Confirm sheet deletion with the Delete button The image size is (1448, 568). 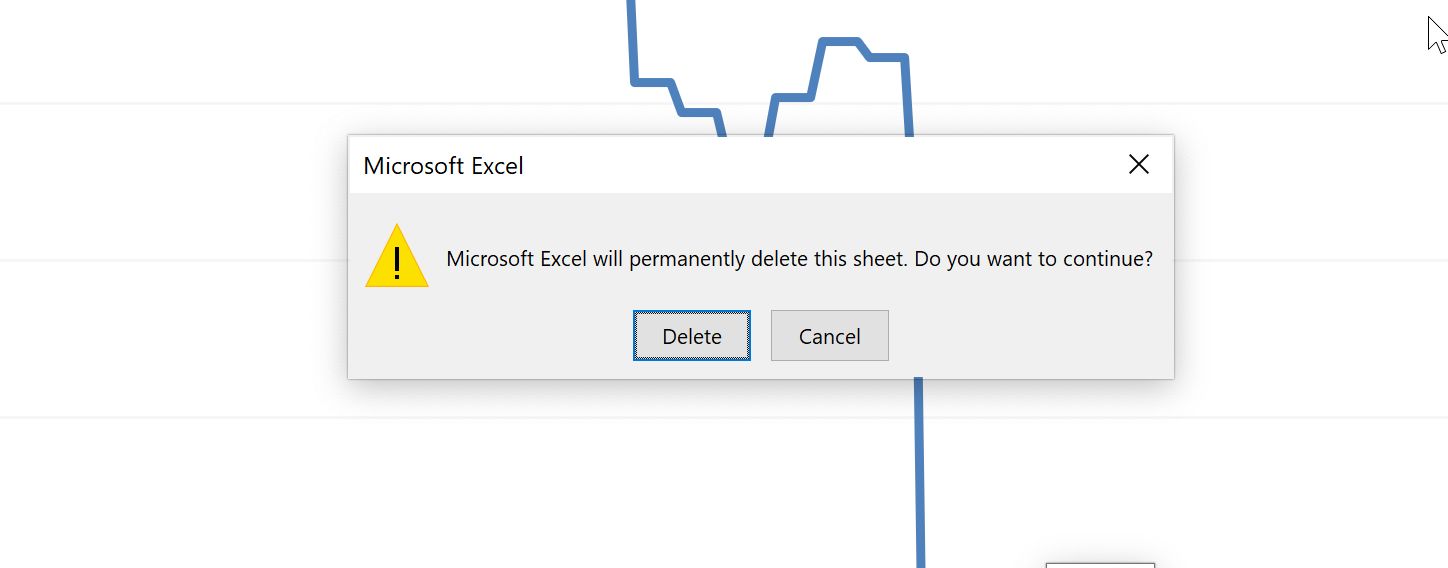[x=691, y=336]
